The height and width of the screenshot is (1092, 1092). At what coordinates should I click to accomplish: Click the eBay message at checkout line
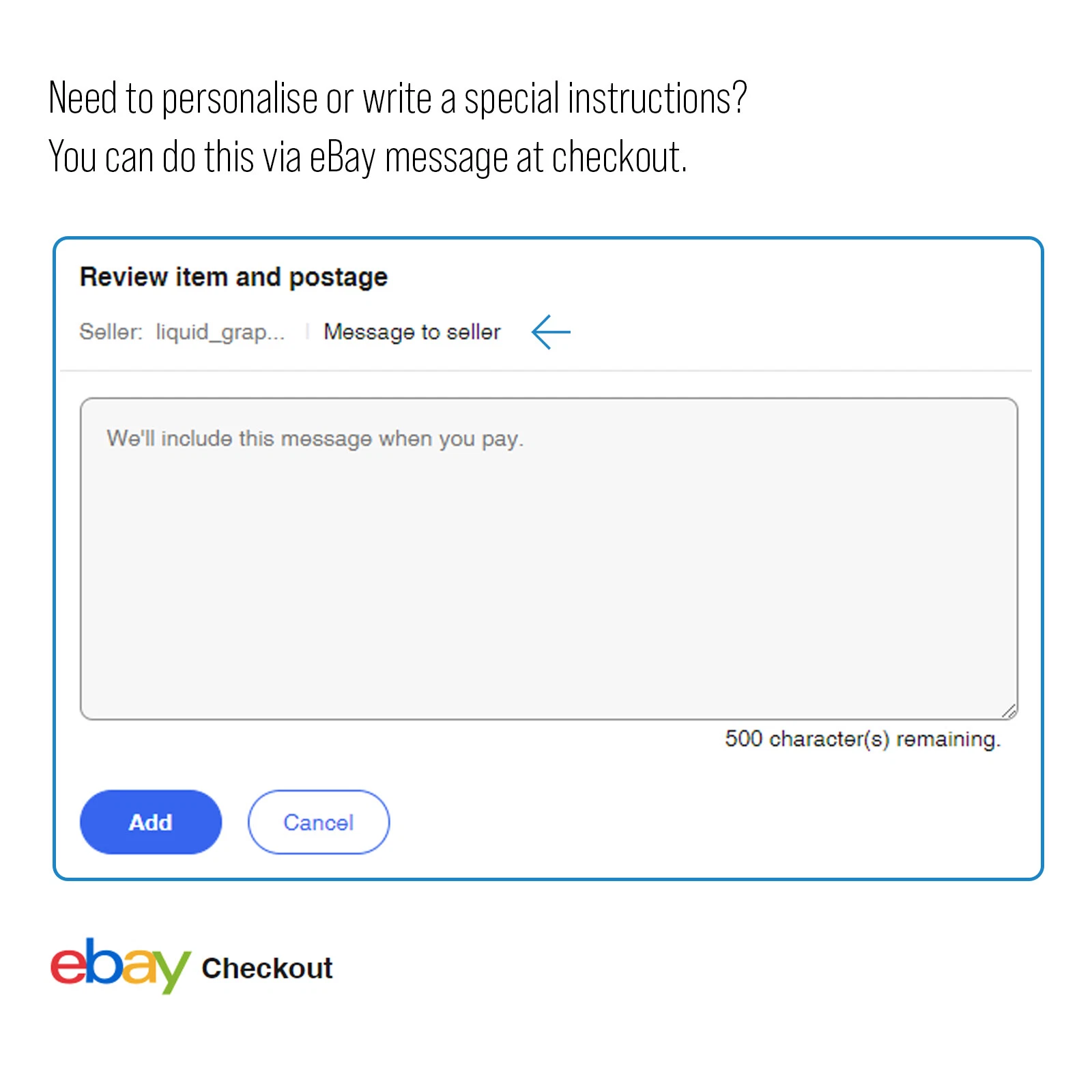tap(368, 158)
